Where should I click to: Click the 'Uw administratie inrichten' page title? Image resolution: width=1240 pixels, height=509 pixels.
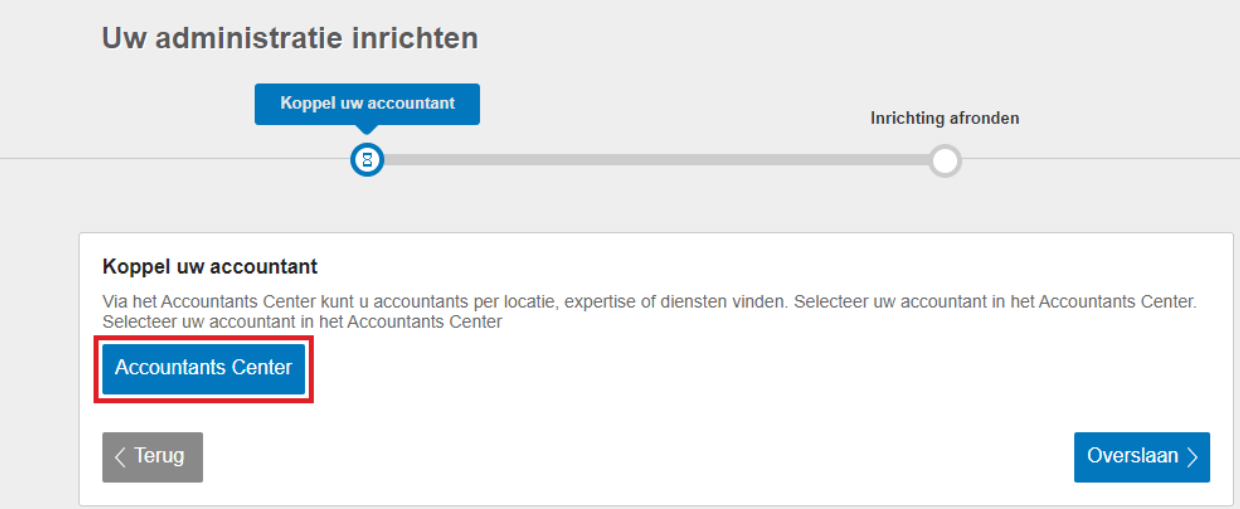click(290, 39)
